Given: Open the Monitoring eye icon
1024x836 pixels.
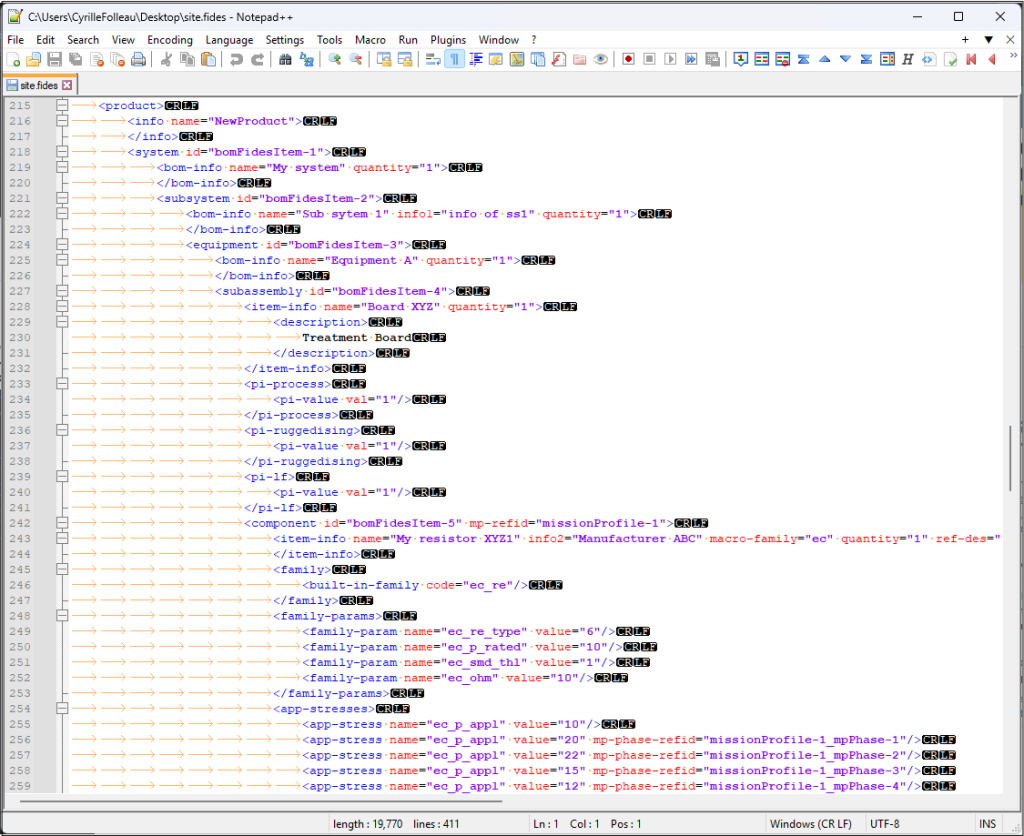Looking at the screenshot, I should (600, 60).
